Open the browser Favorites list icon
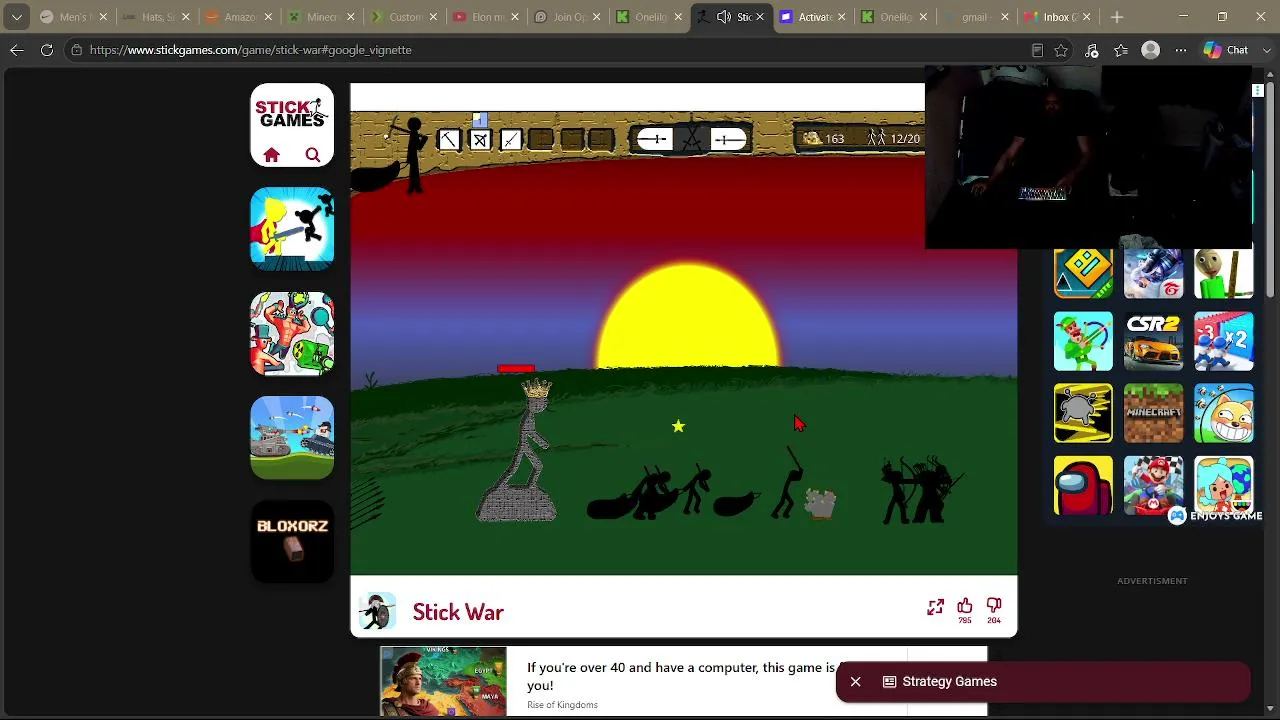Image resolution: width=1280 pixels, height=720 pixels. coord(1121,50)
